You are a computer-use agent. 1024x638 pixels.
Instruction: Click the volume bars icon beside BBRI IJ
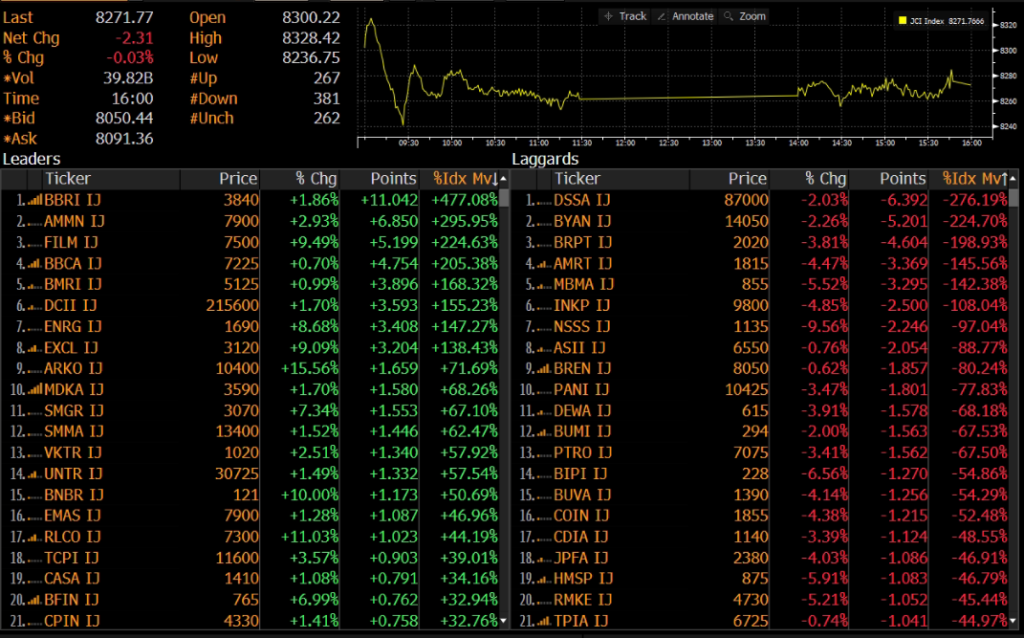(x=35, y=200)
